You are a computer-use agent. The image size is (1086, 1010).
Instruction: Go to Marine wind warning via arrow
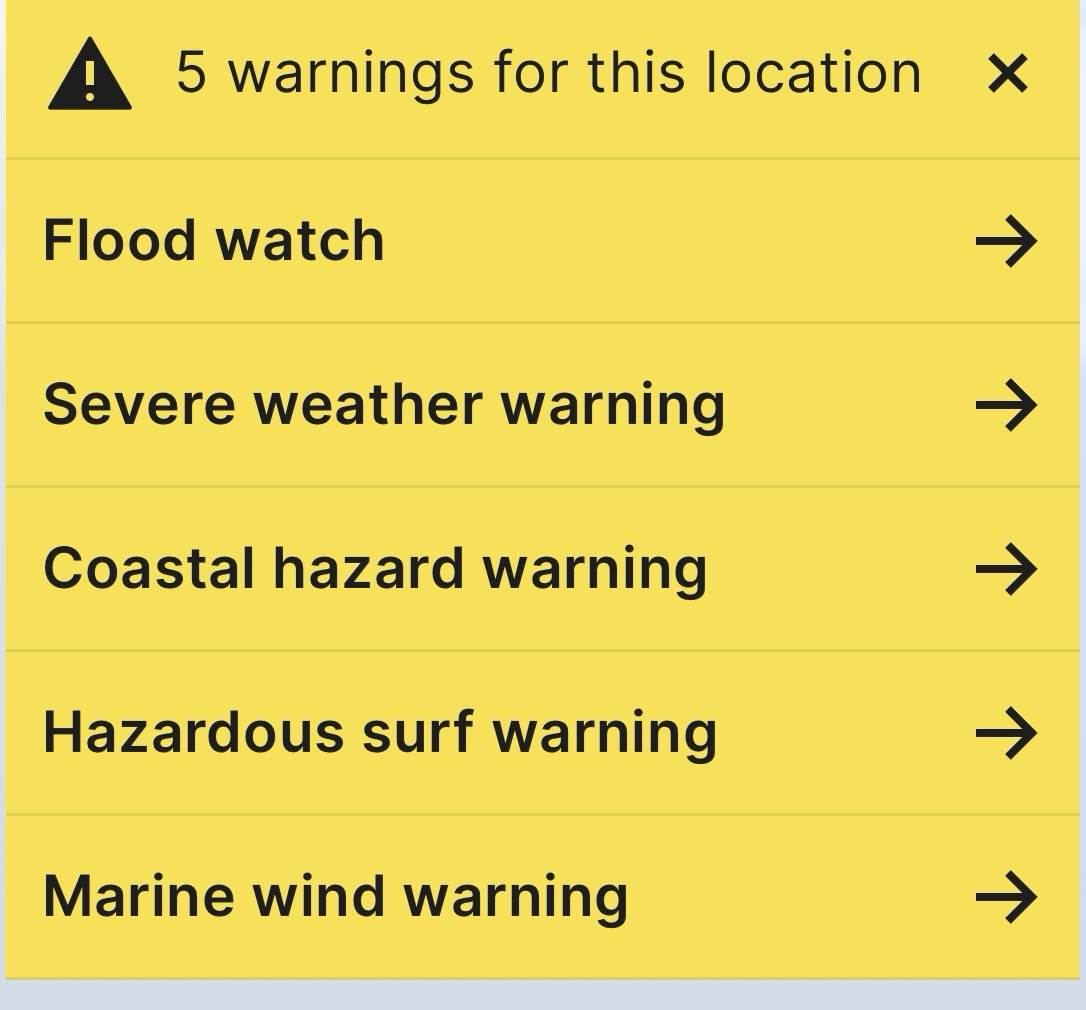[x=1006, y=896]
